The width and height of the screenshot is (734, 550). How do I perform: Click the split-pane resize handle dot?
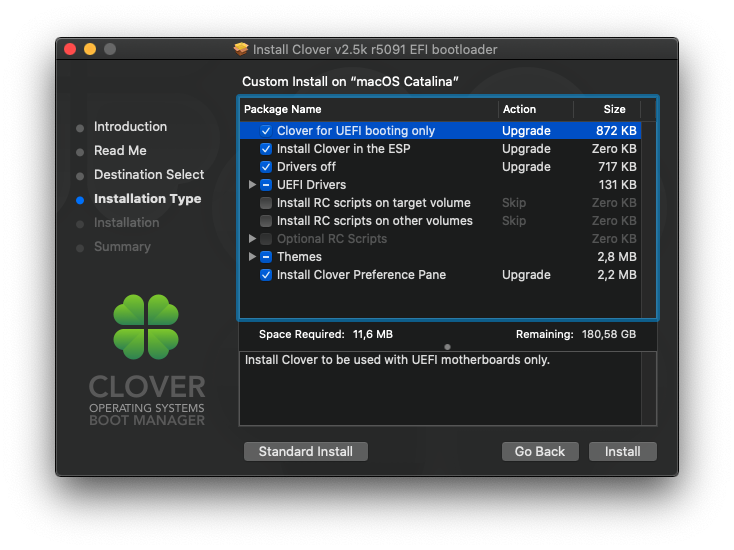[x=448, y=347]
